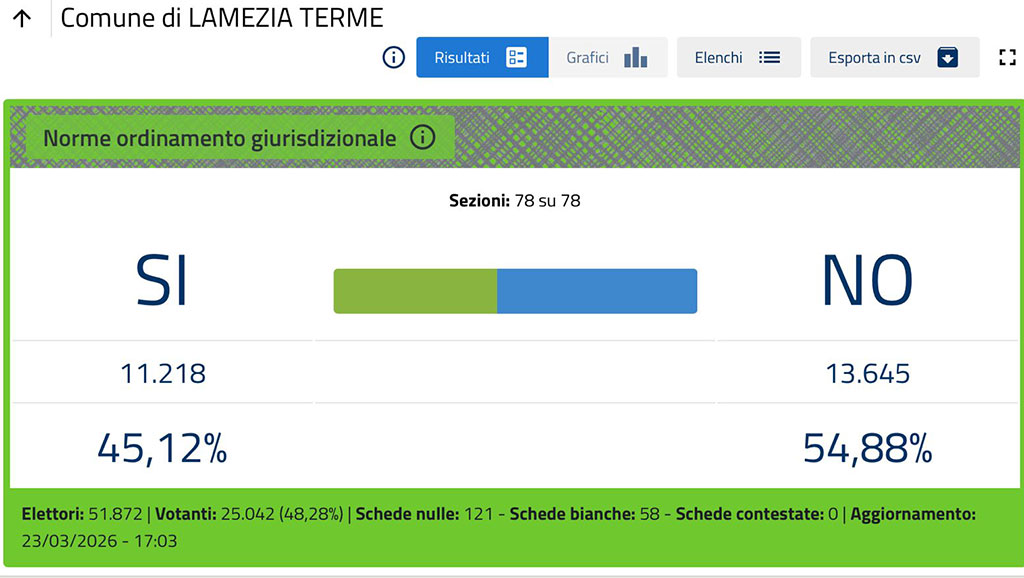The height and width of the screenshot is (578, 1024).
Task: Click the Grafici bar chart icon
Action: pyautogui.click(x=635, y=57)
